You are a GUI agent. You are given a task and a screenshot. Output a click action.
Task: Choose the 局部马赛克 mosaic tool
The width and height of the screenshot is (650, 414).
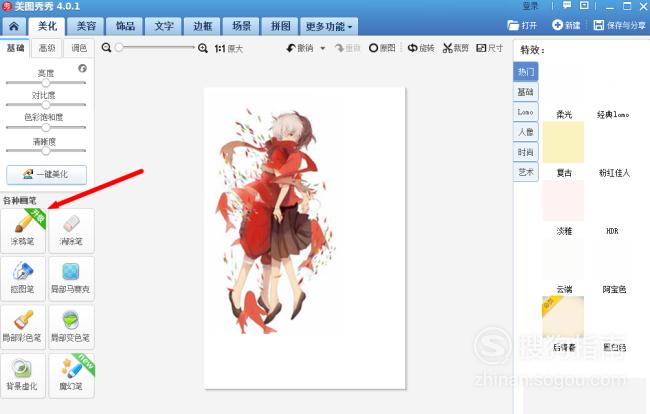[x=71, y=278]
